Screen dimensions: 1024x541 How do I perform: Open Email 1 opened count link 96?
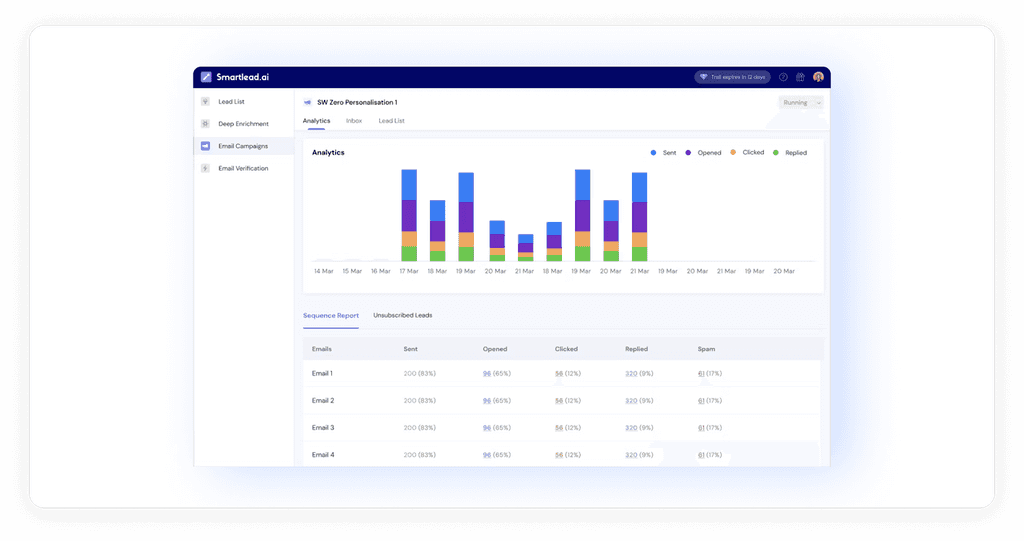tap(487, 374)
